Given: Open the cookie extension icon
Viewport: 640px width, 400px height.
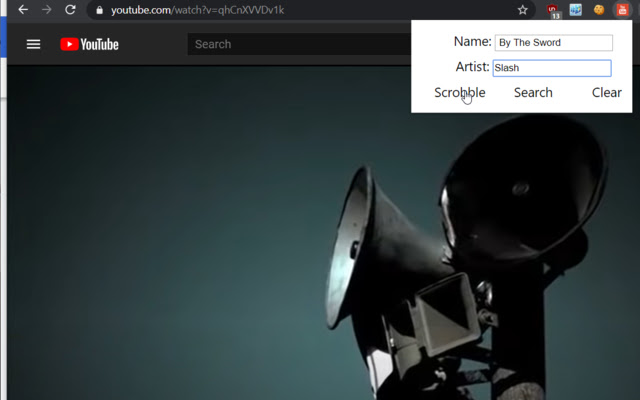Looking at the screenshot, I should click(x=599, y=10).
